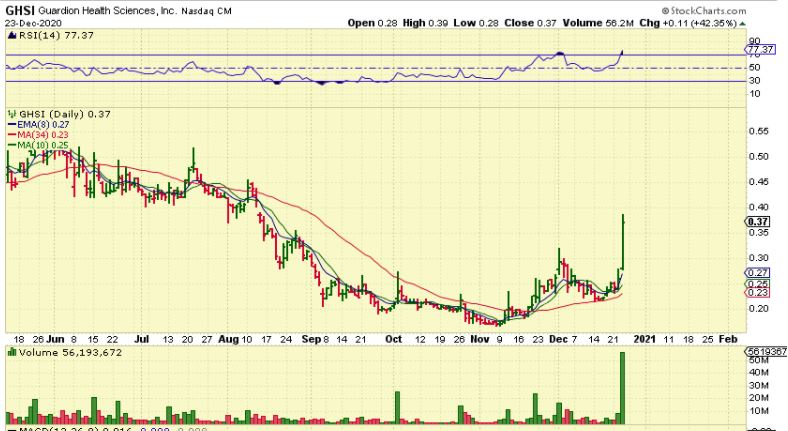Click the Volume legend icon in lower panel
788x431 pixels.
tap(9, 352)
